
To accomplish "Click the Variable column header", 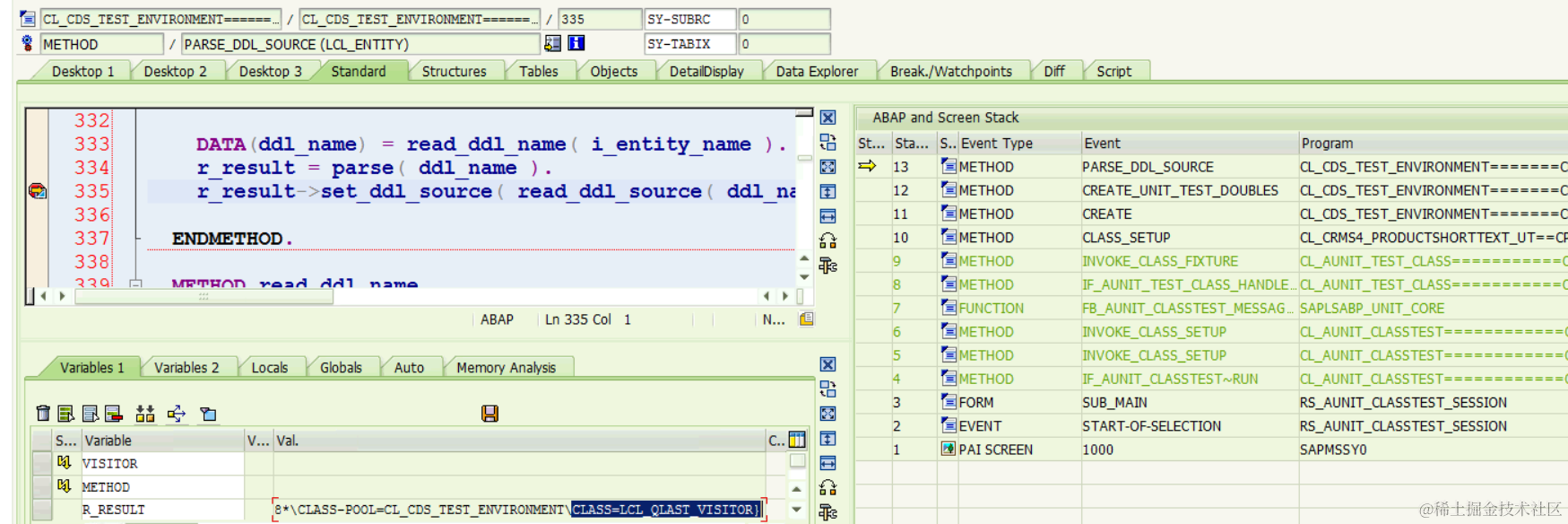I will (163, 441).
